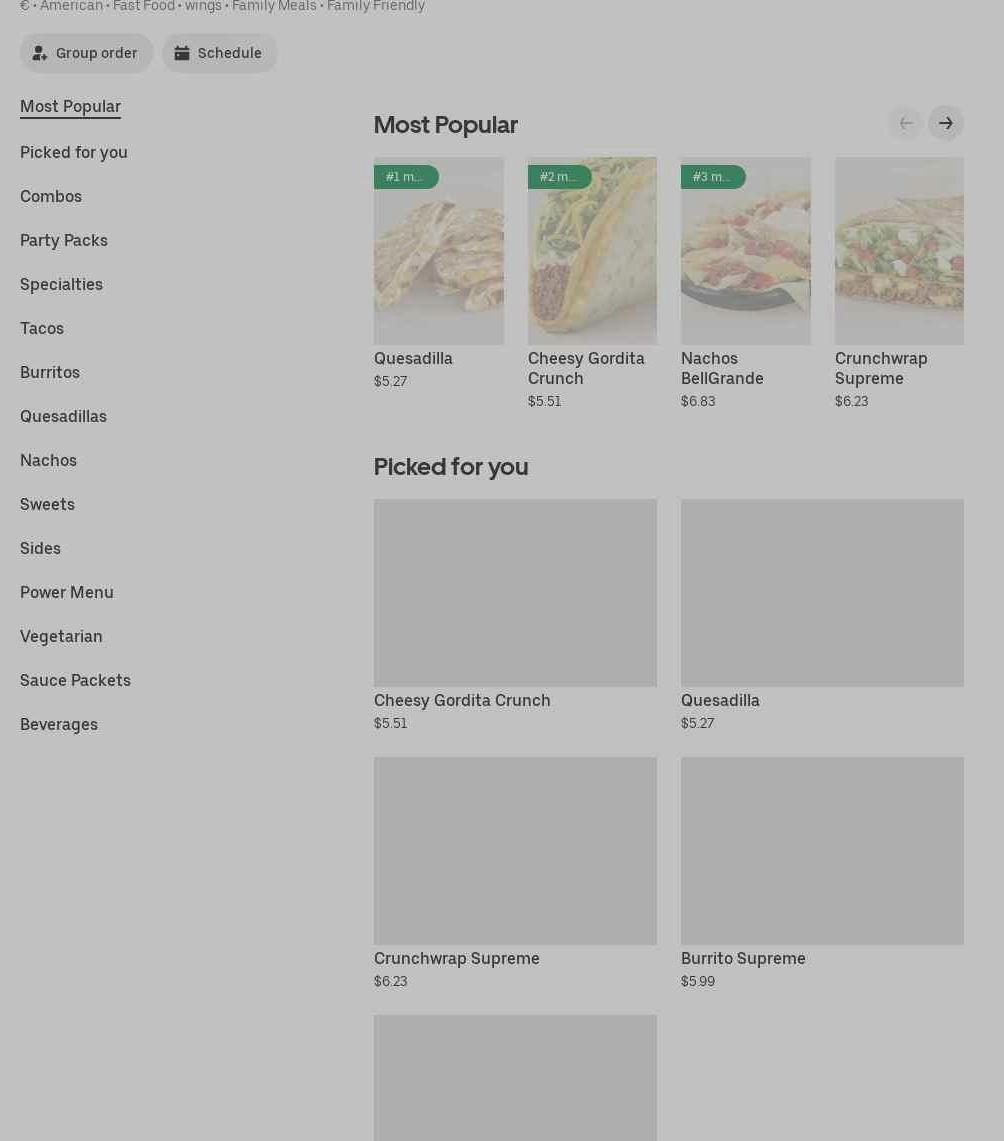Open the Specialties section
Image resolution: width=1004 pixels, height=1141 pixels.
click(x=61, y=284)
